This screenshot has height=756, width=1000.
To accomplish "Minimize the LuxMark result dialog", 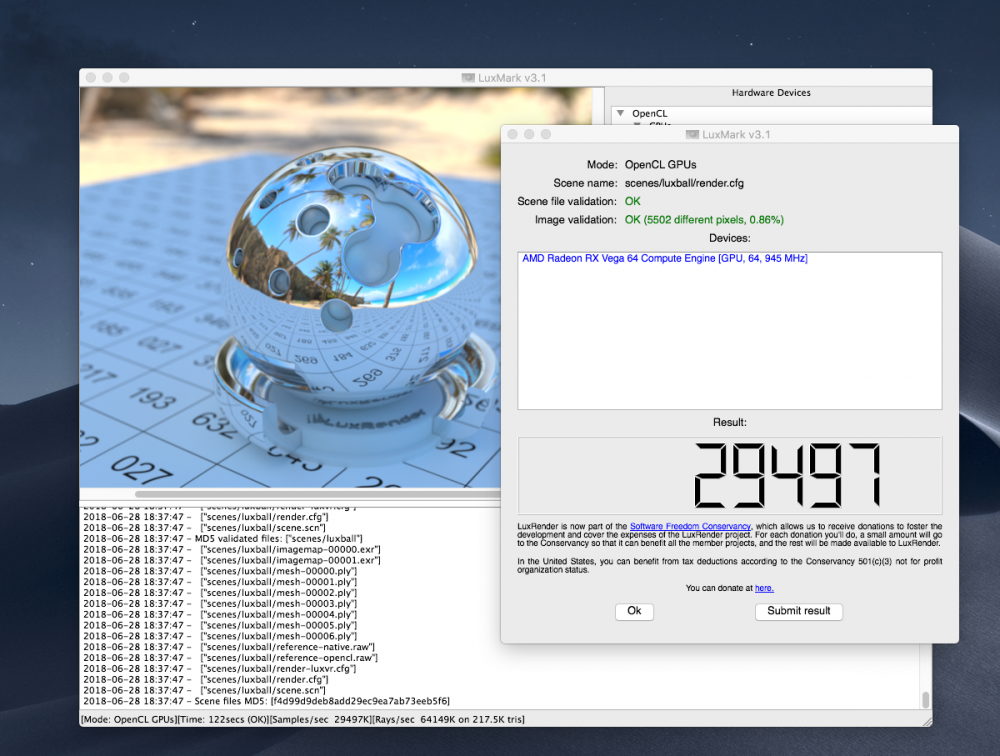I will 529,135.
